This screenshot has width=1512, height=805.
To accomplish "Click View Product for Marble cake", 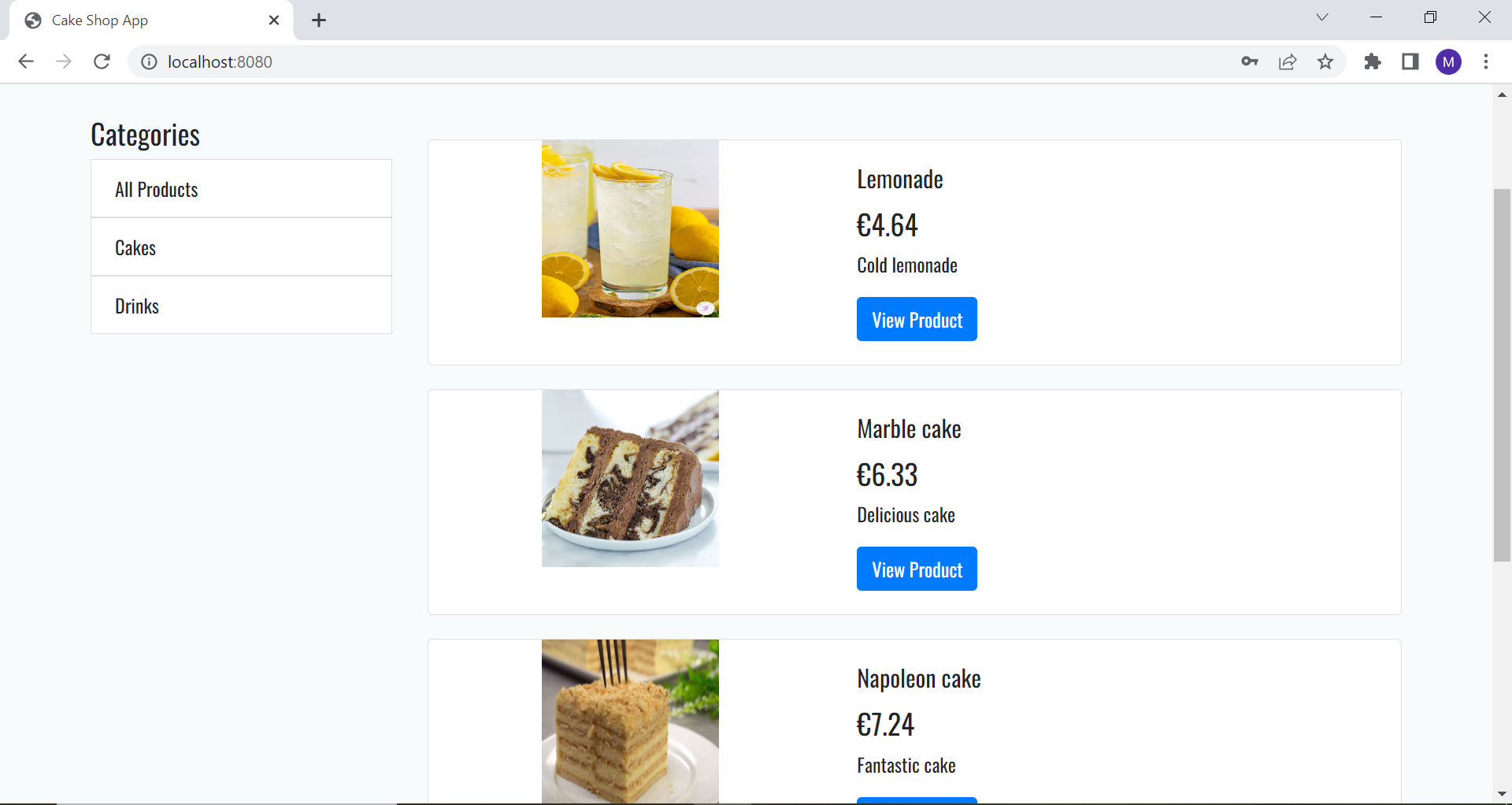I will tap(916, 569).
